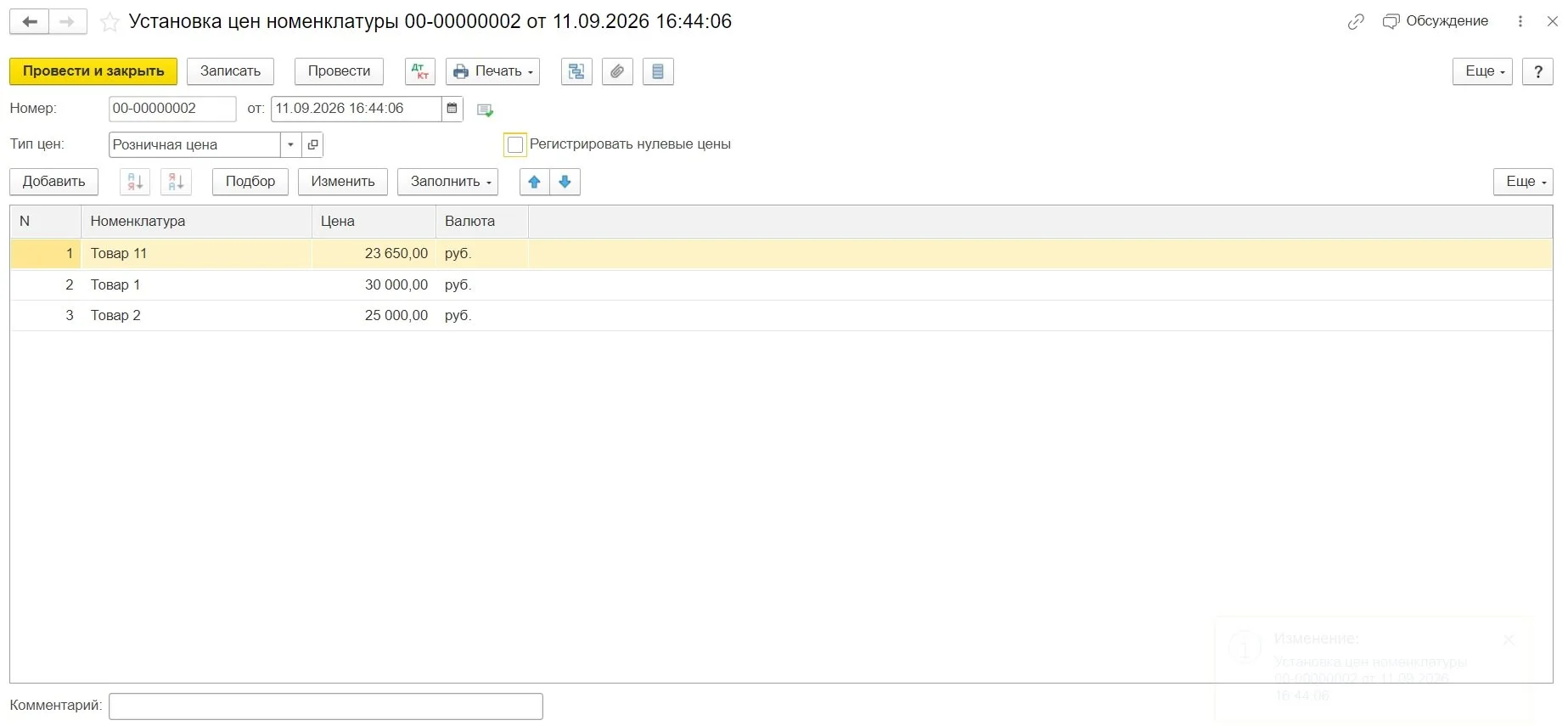Expand the Тип цен dropdown list
The width and height of the screenshot is (1568, 726).
click(x=290, y=145)
